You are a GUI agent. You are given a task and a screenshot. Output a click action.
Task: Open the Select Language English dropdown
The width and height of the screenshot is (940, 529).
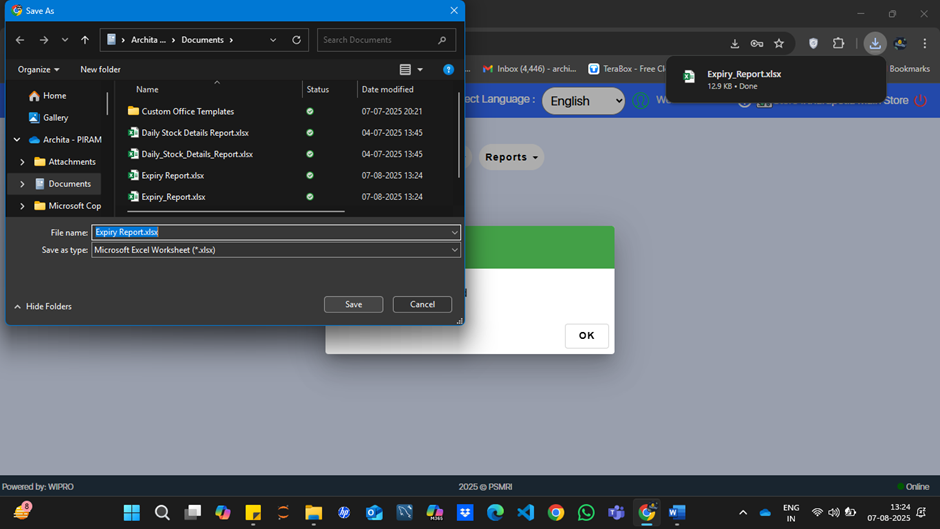point(584,101)
